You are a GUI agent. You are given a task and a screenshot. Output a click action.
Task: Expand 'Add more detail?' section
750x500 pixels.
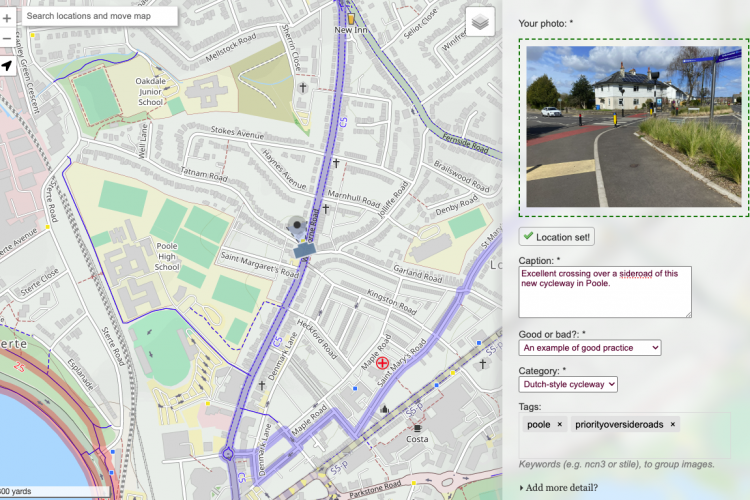pyautogui.click(x=562, y=487)
